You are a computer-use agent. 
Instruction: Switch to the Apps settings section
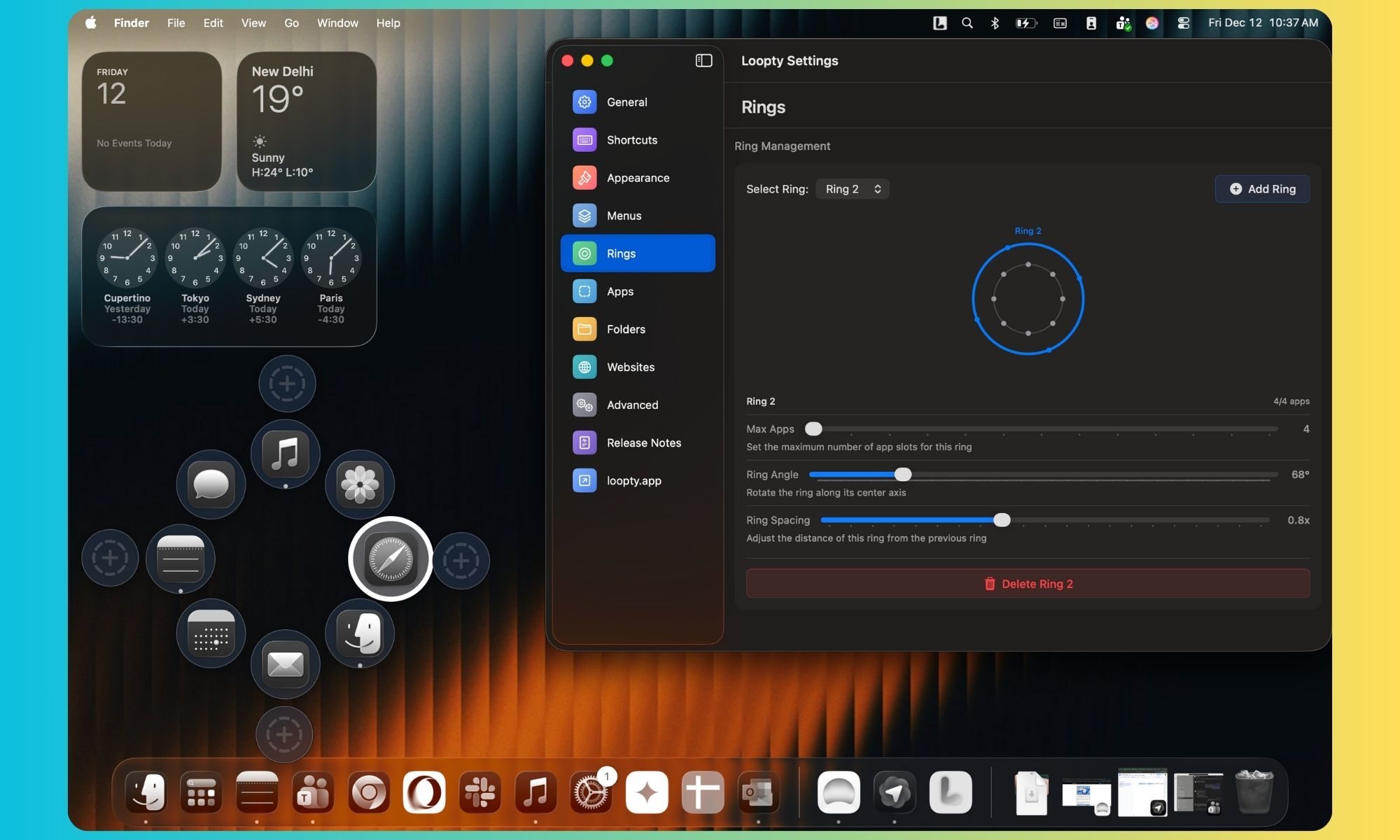(x=619, y=291)
